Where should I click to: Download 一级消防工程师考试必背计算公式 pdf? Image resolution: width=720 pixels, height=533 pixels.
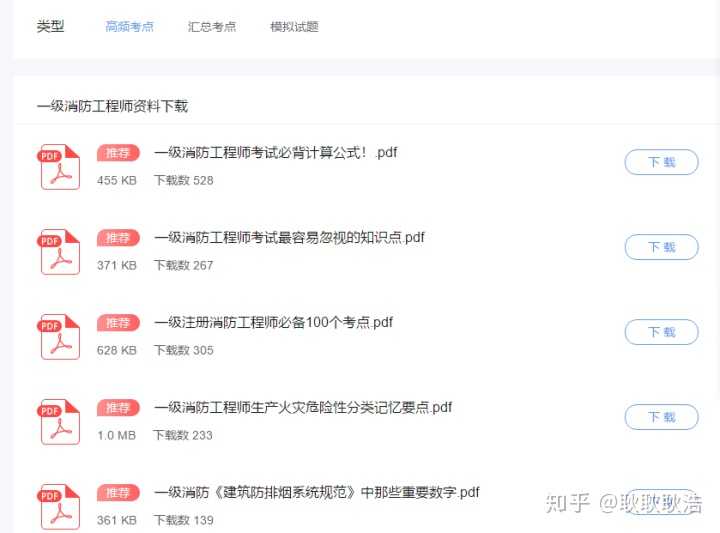tap(661, 162)
